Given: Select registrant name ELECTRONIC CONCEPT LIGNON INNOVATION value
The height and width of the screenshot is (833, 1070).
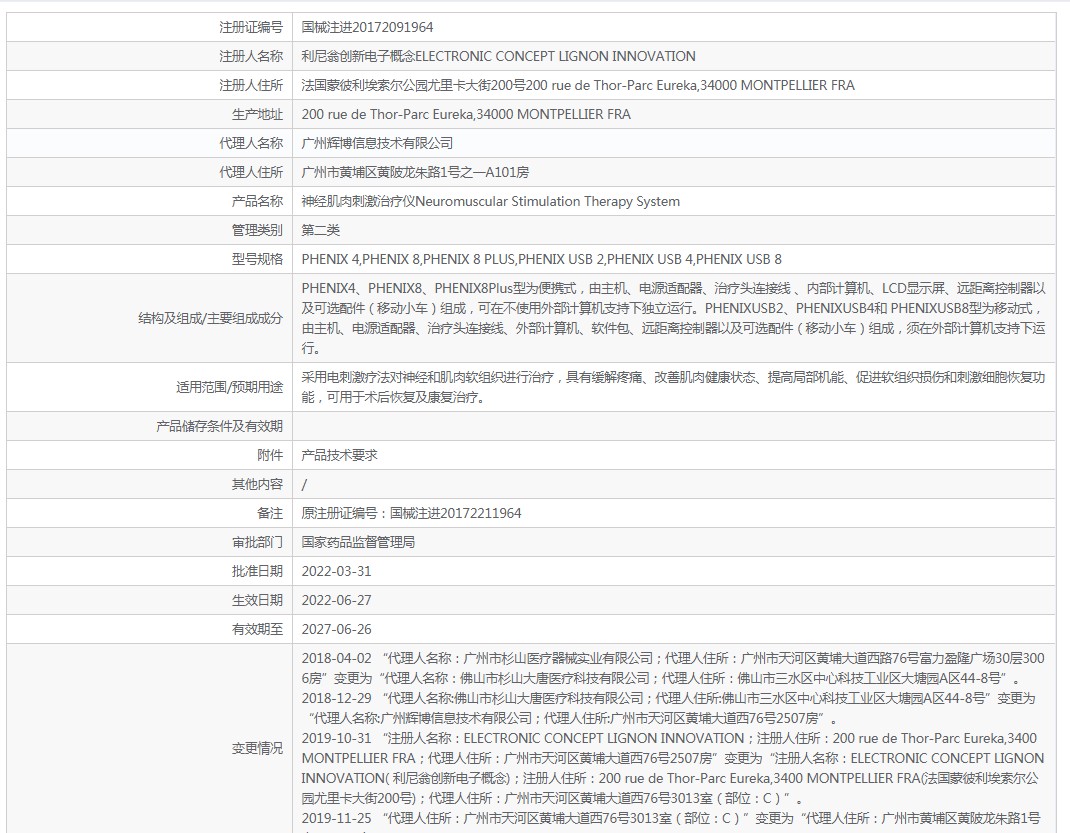Looking at the screenshot, I should pyautogui.click(x=498, y=56).
